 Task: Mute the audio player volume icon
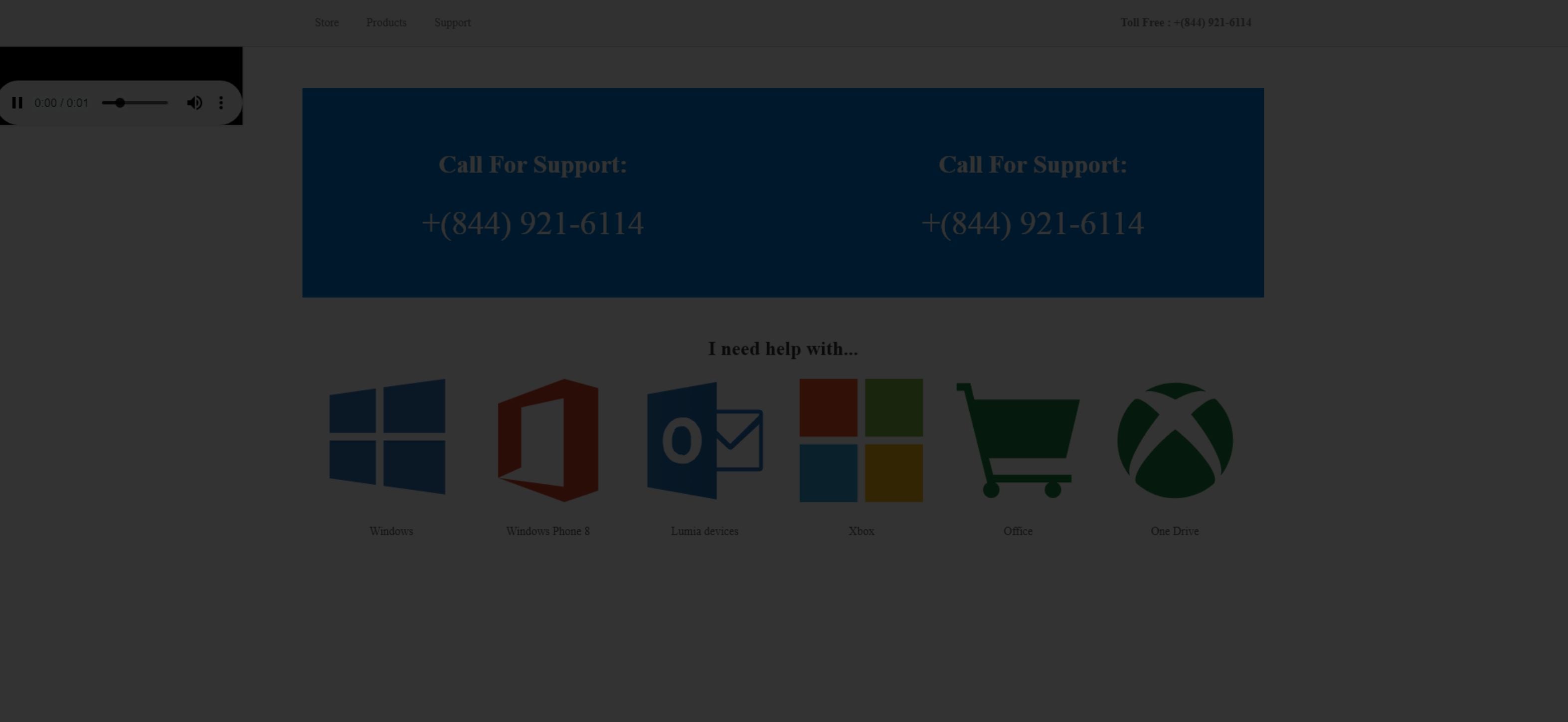[194, 103]
